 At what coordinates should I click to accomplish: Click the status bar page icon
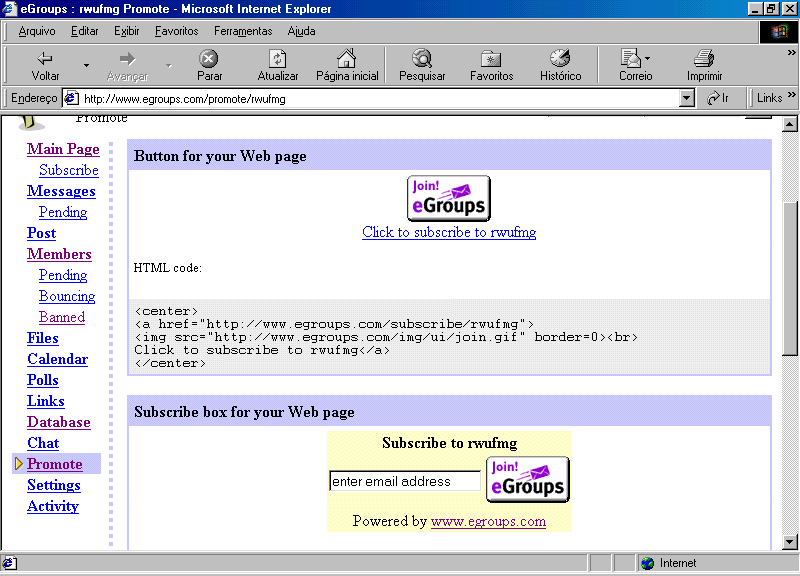[x=9, y=563]
